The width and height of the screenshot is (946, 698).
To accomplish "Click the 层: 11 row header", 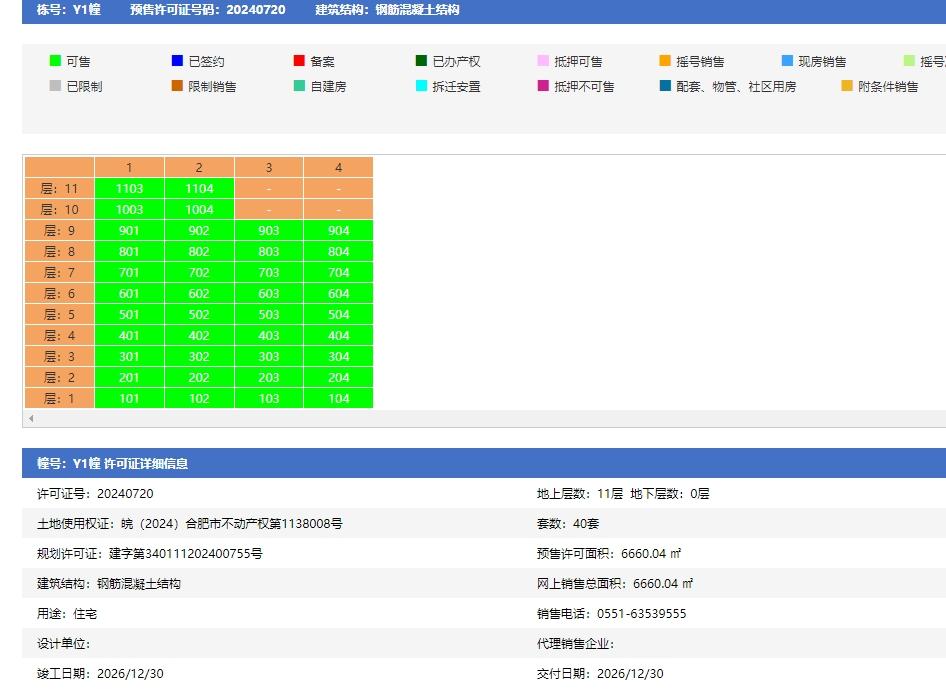I will pos(59,189).
